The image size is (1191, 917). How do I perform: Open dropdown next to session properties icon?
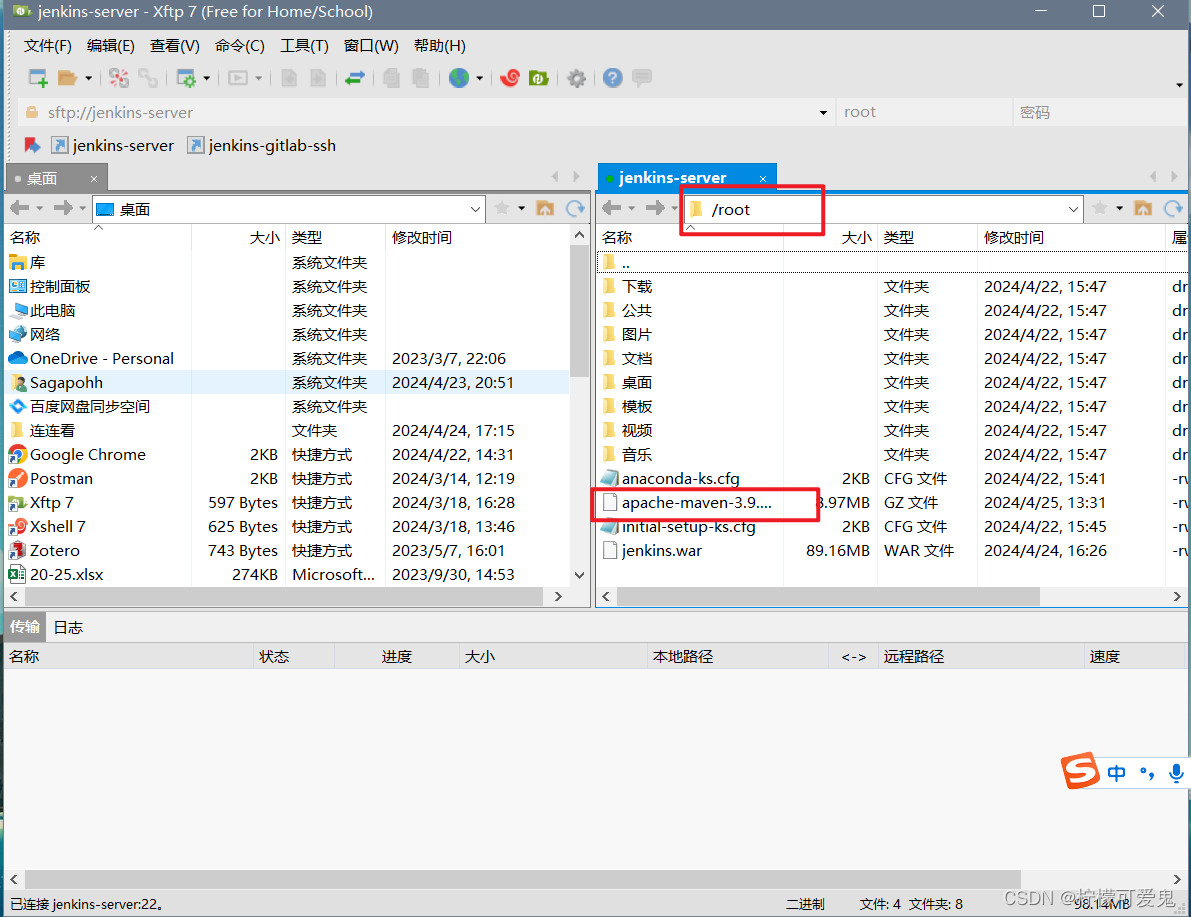tap(207, 78)
